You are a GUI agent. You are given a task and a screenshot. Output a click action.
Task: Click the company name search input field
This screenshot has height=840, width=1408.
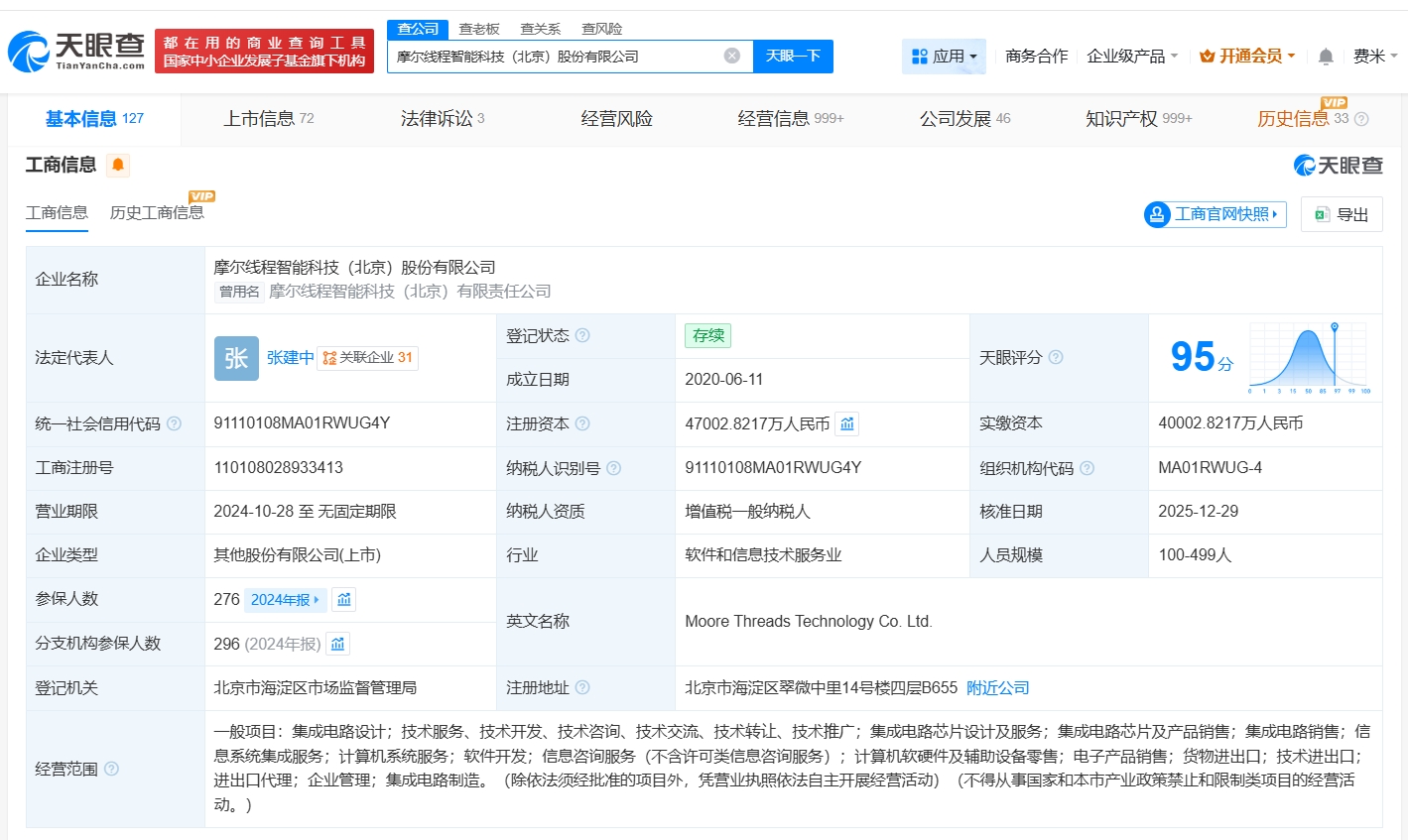click(556, 57)
